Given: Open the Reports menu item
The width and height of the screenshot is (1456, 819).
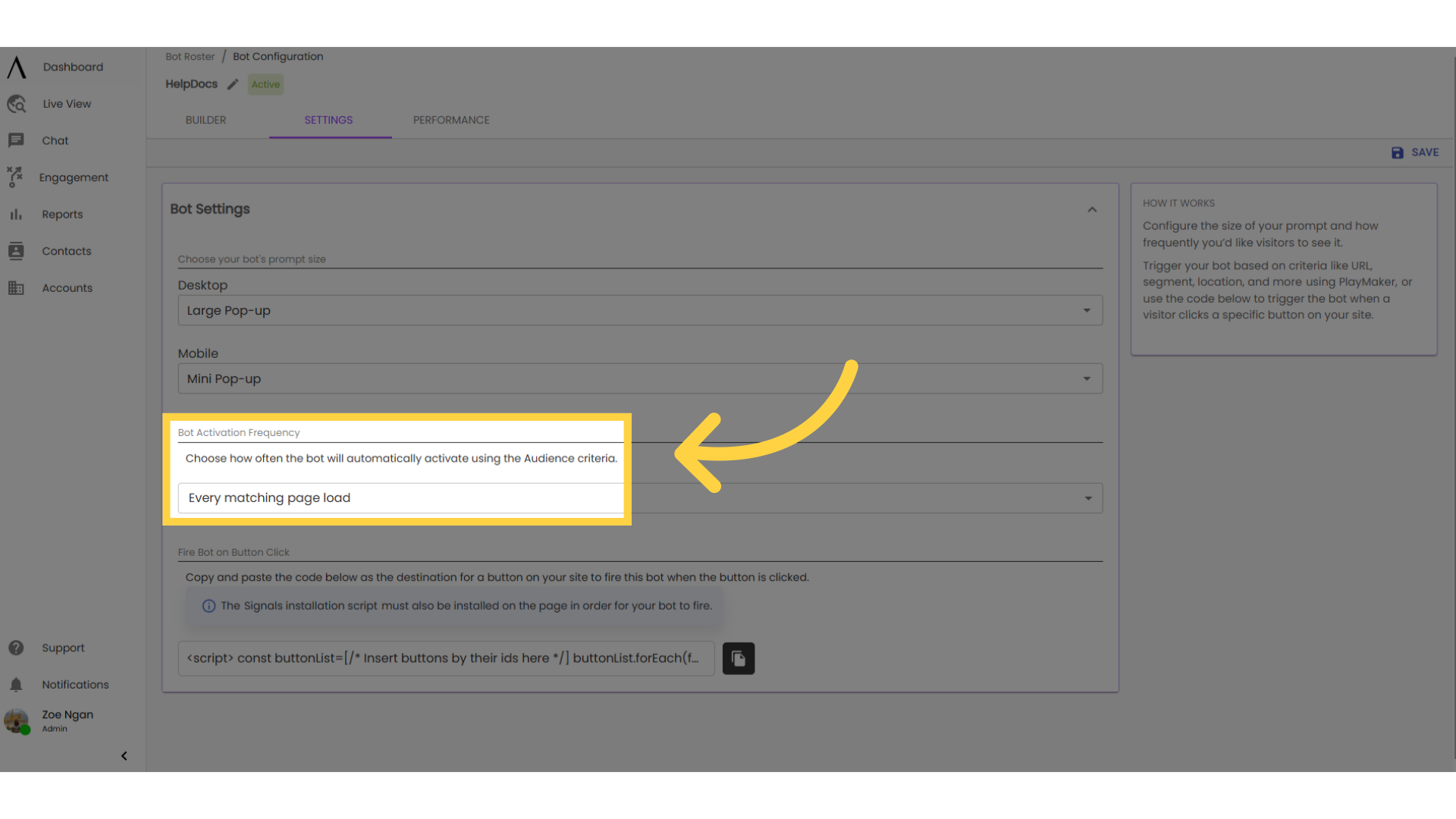Looking at the screenshot, I should pyautogui.click(x=62, y=215).
